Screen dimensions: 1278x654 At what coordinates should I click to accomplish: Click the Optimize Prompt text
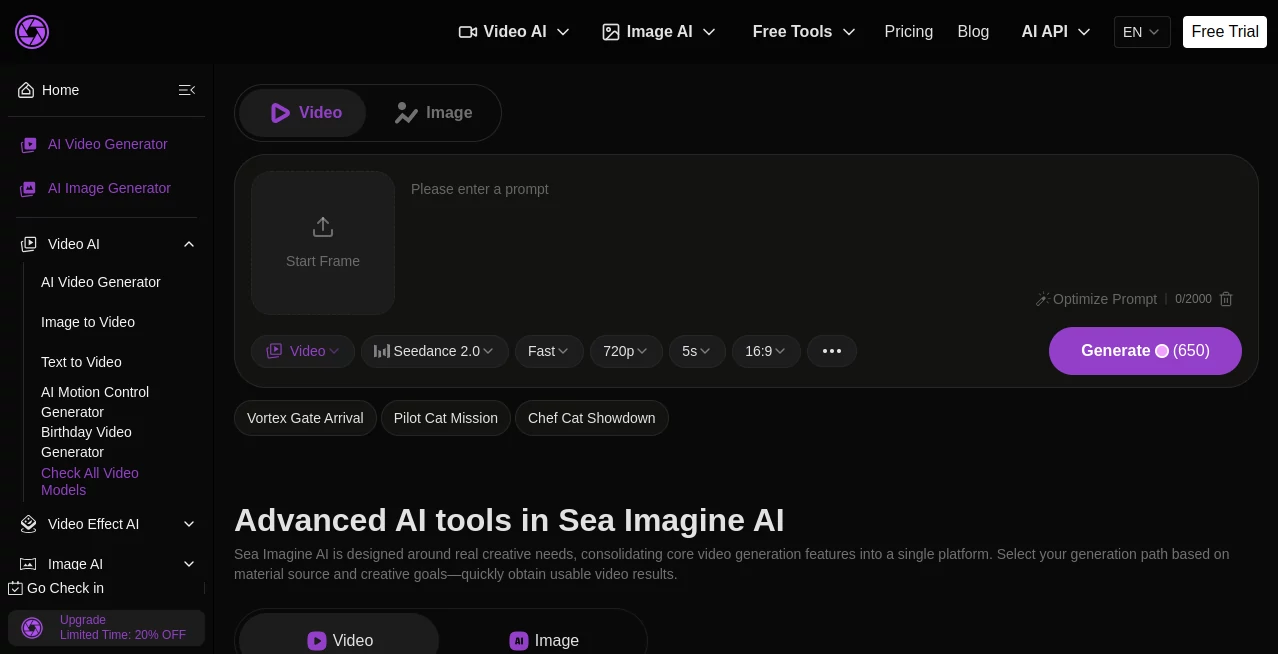(1105, 299)
